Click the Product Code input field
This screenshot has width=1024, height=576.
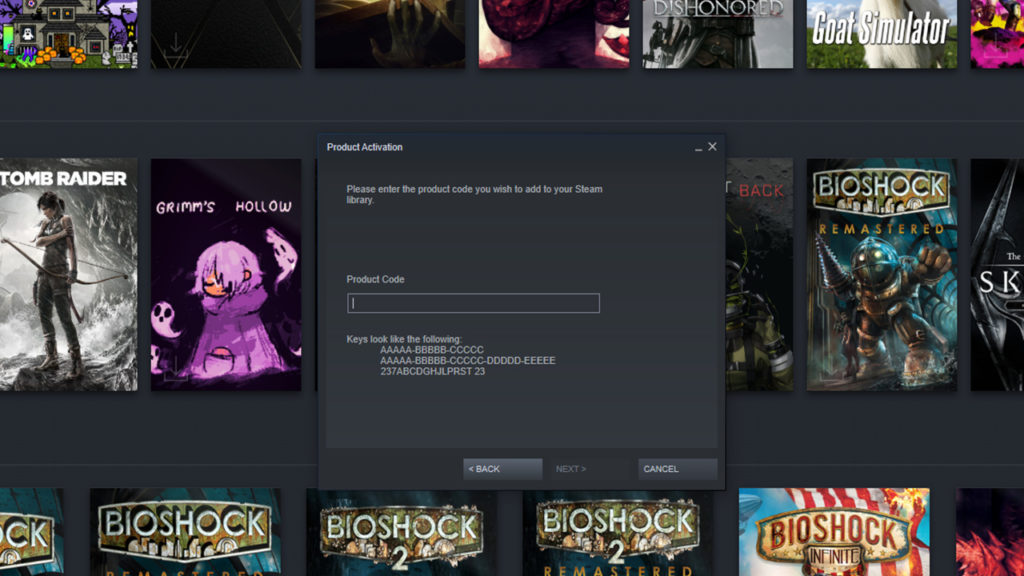(x=473, y=303)
